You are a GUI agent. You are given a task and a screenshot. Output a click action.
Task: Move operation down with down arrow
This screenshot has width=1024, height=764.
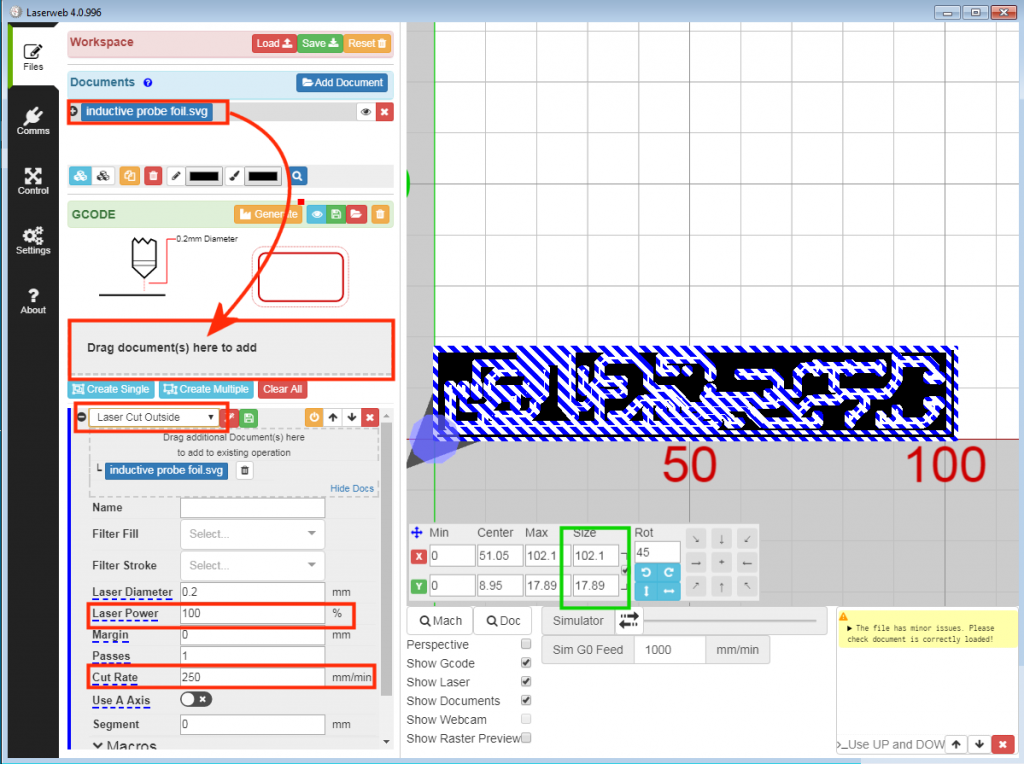tap(351, 417)
